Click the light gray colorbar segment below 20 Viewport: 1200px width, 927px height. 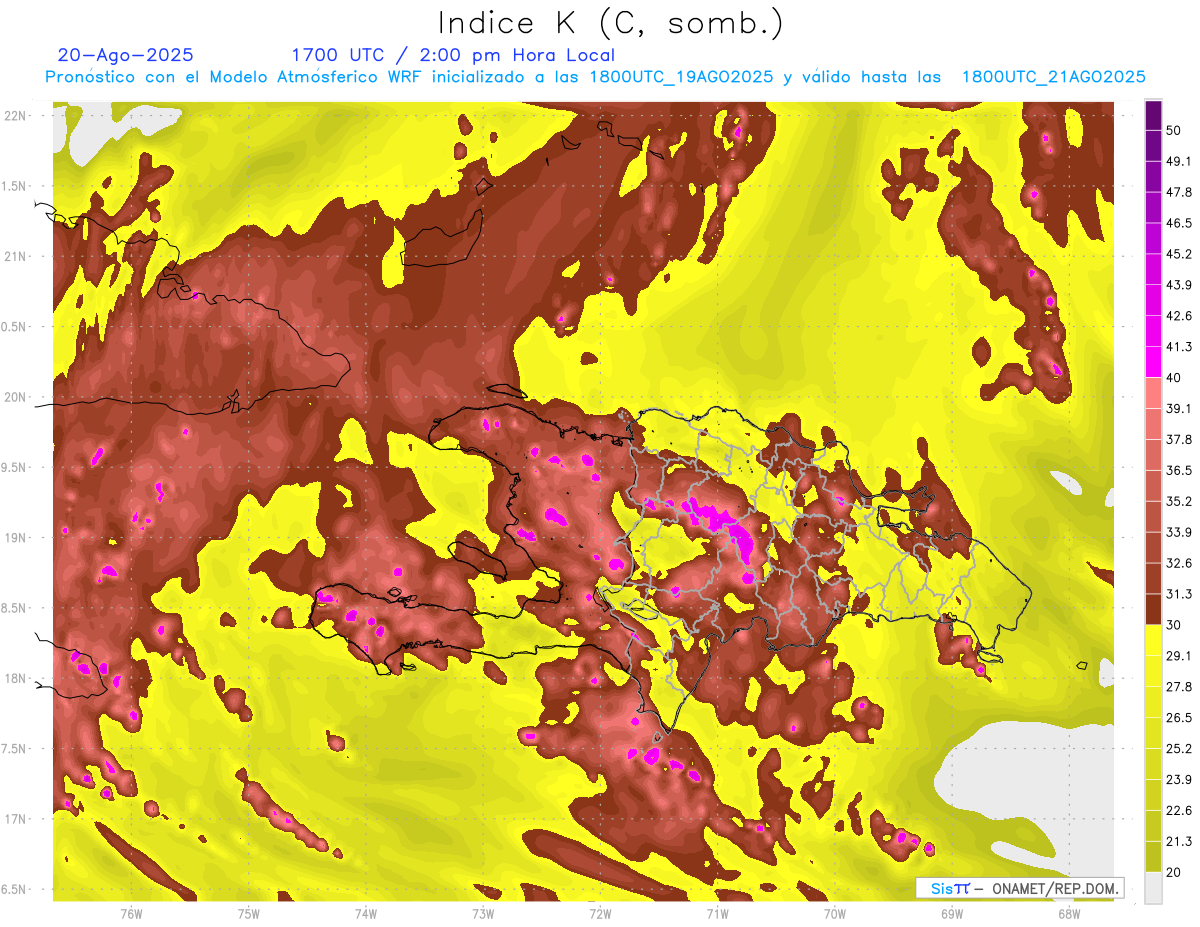[1153, 887]
